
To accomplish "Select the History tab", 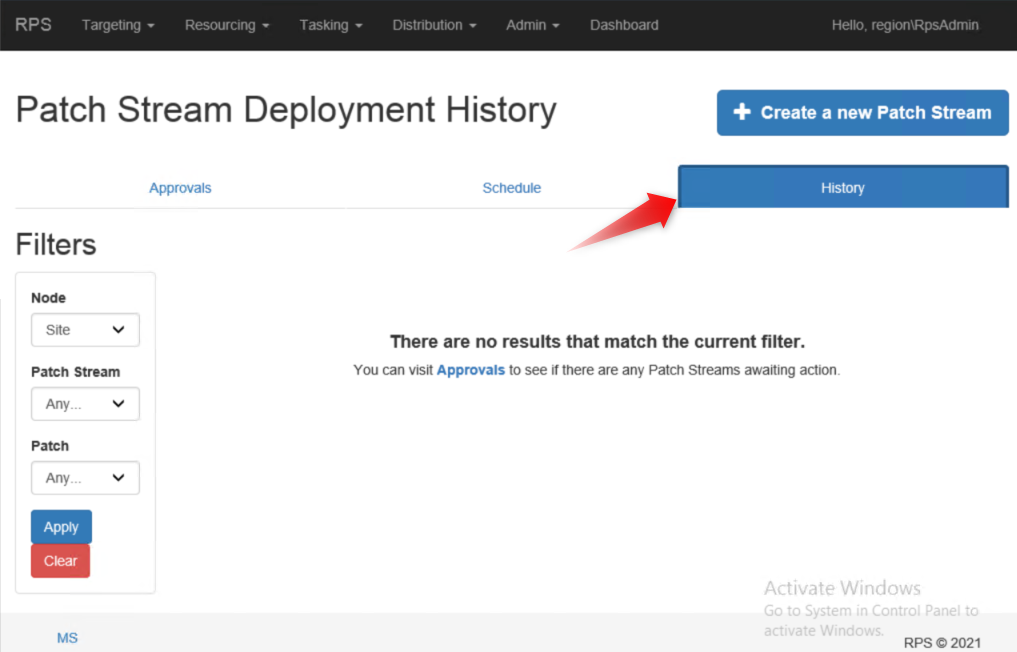I will tap(842, 188).
